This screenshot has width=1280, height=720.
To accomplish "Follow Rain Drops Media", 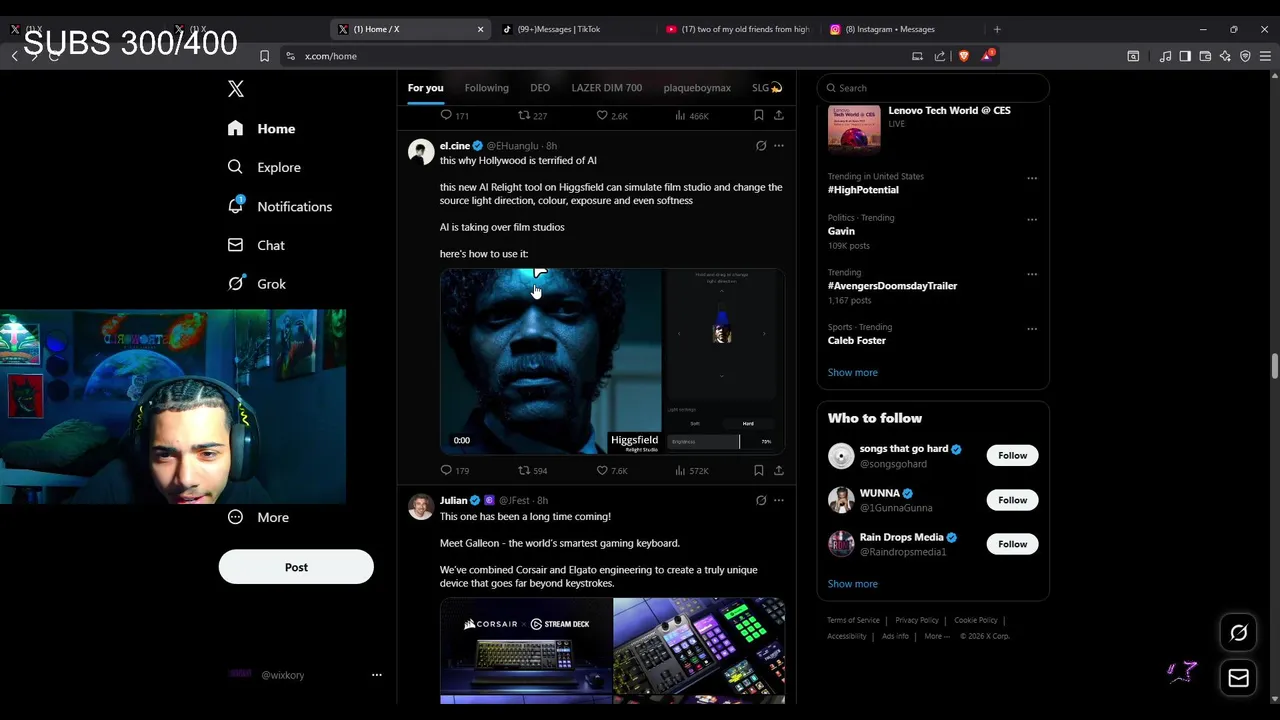I will click(x=1012, y=544).
